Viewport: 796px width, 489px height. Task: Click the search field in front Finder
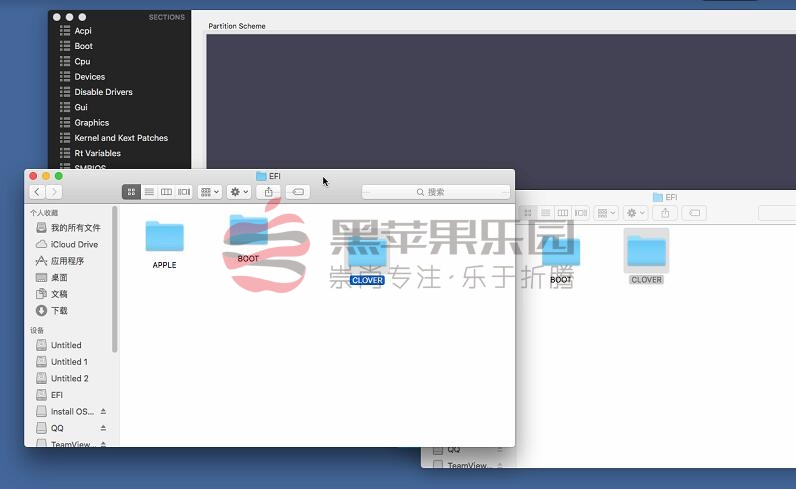[436, 192]
